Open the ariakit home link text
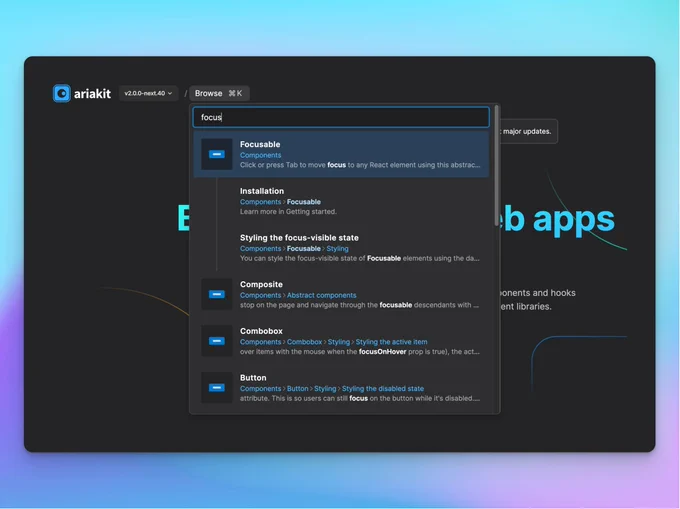680x509 pixels. click(92, 94)
